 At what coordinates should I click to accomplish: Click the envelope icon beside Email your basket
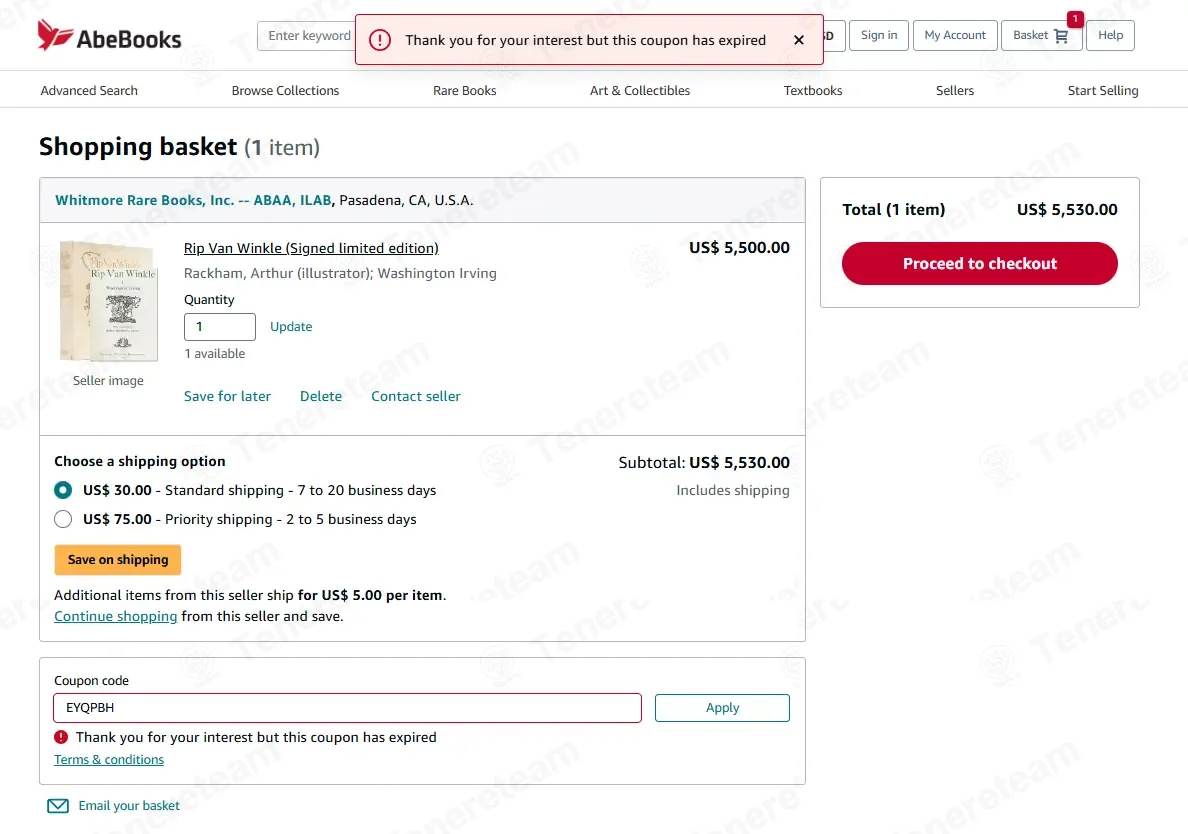pyautogui.click(x=58, y=806)
